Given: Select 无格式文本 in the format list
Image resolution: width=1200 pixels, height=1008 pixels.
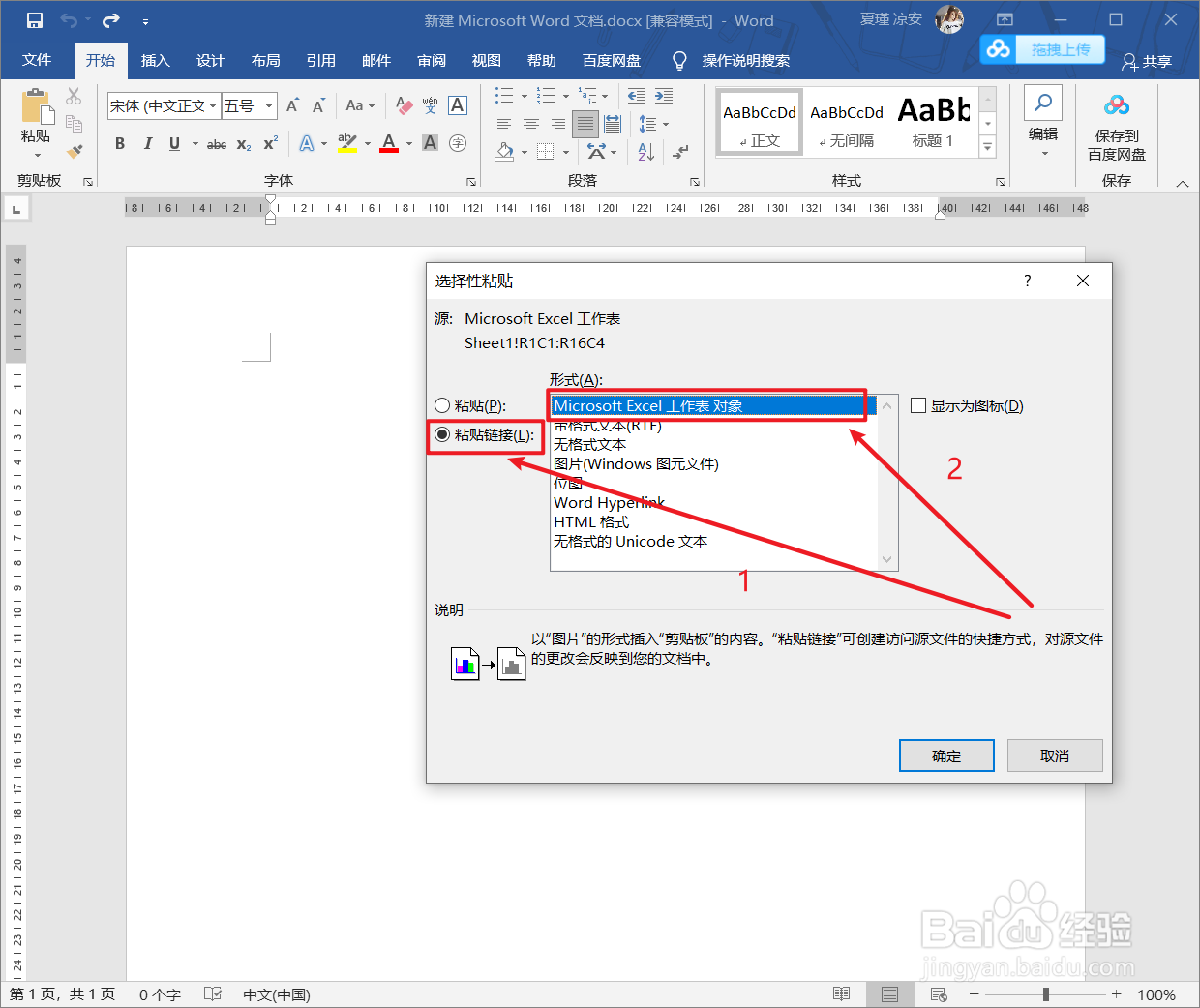Looking at the screenshot, I should (589, 445).
